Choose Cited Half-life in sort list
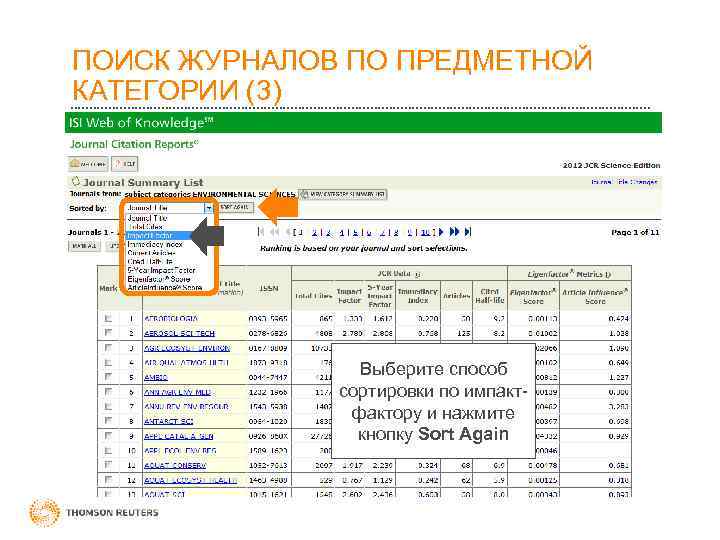 coord(150,262)
